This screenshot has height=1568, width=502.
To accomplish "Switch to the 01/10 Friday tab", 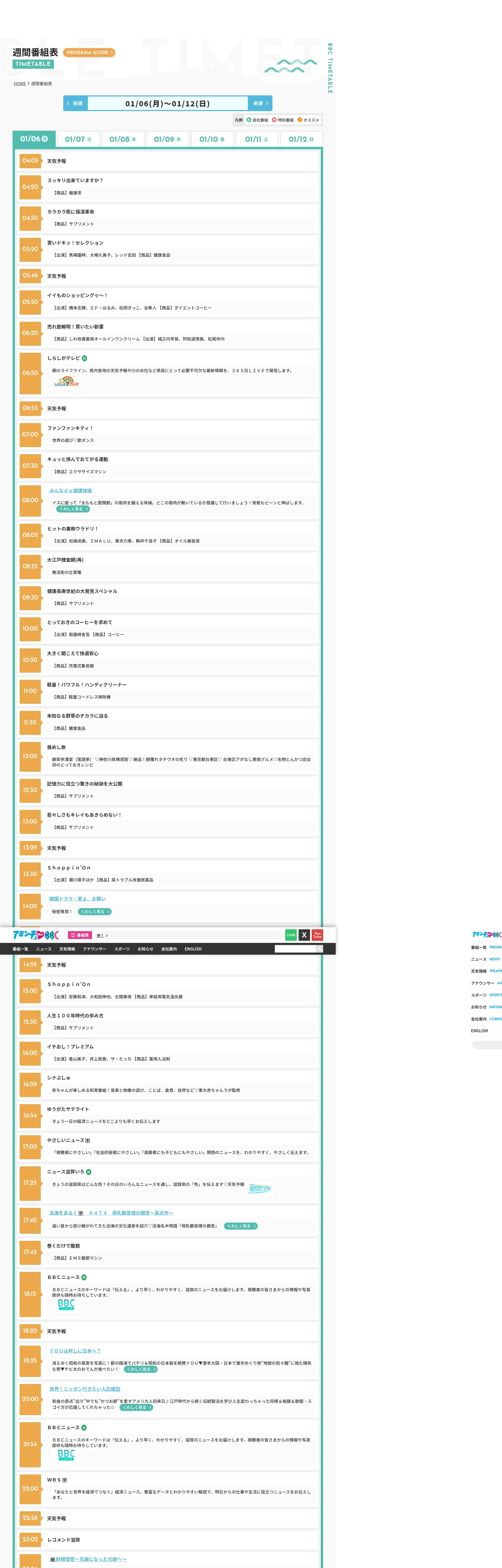I will pyautogui.click(x=212, y=139).
